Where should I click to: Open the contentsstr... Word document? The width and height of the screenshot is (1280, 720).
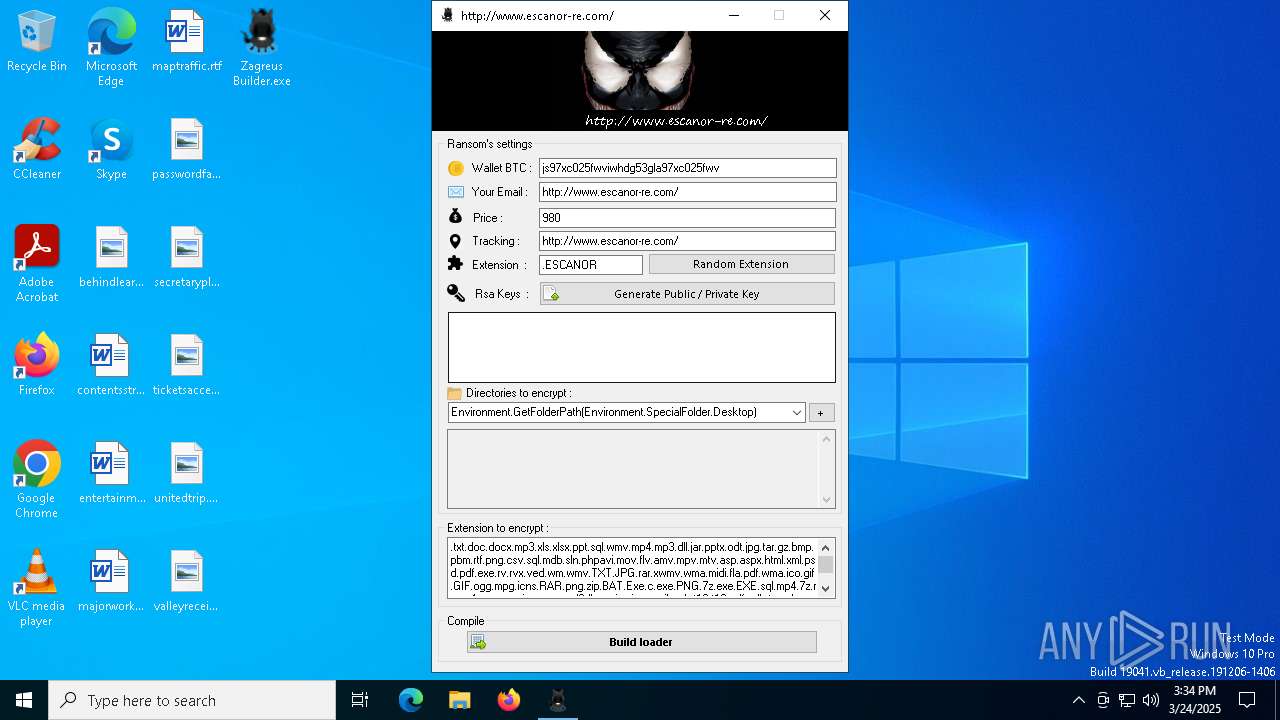click(111, 365)
